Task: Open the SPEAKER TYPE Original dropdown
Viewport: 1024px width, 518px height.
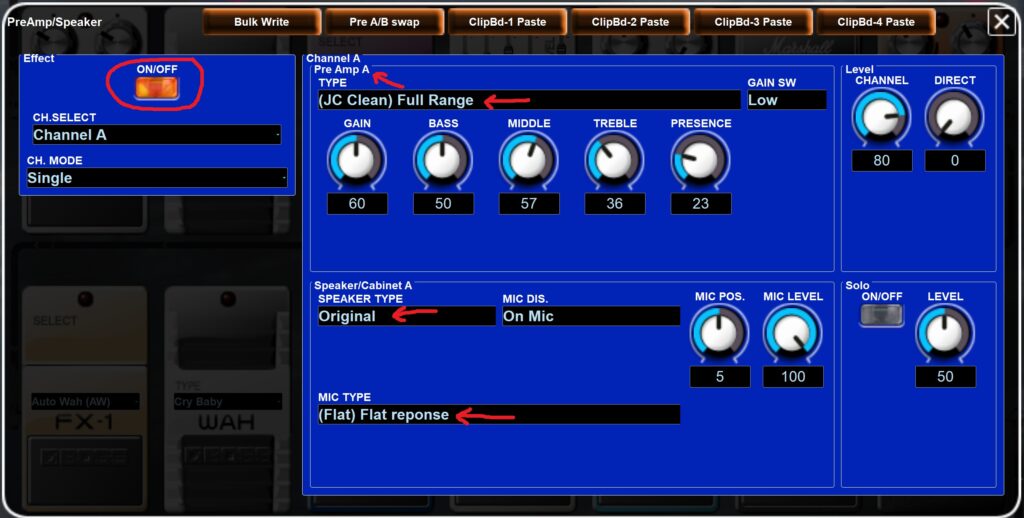Action: tap(406, 316)
